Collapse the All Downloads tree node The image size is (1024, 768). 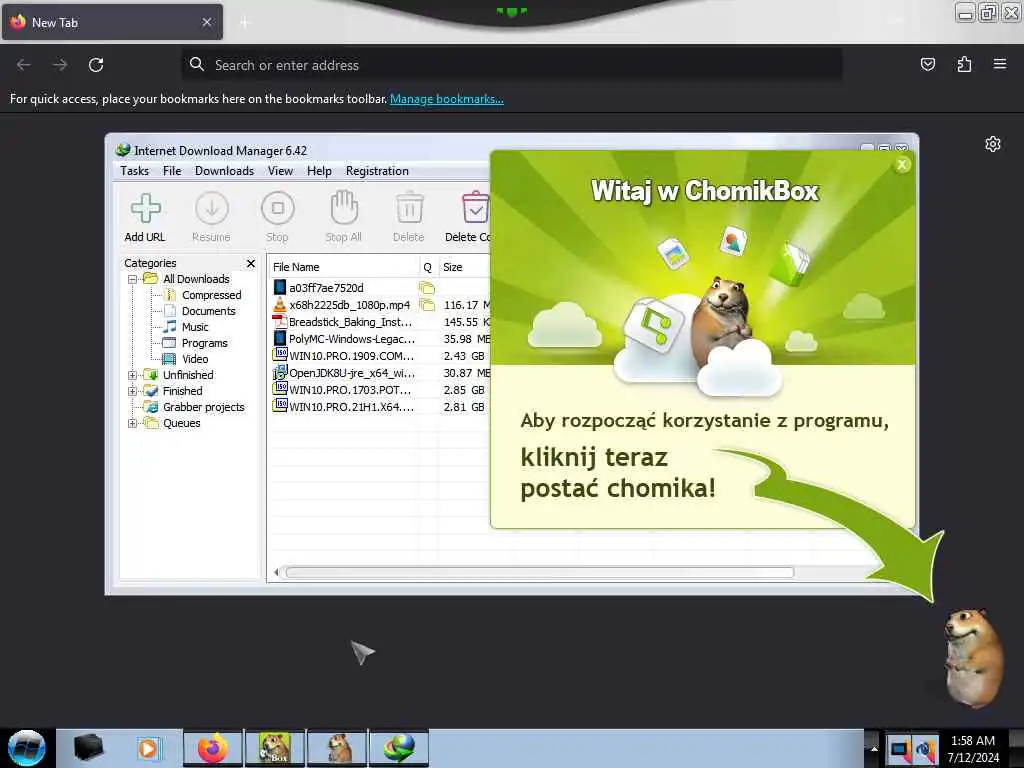[132, 279]
